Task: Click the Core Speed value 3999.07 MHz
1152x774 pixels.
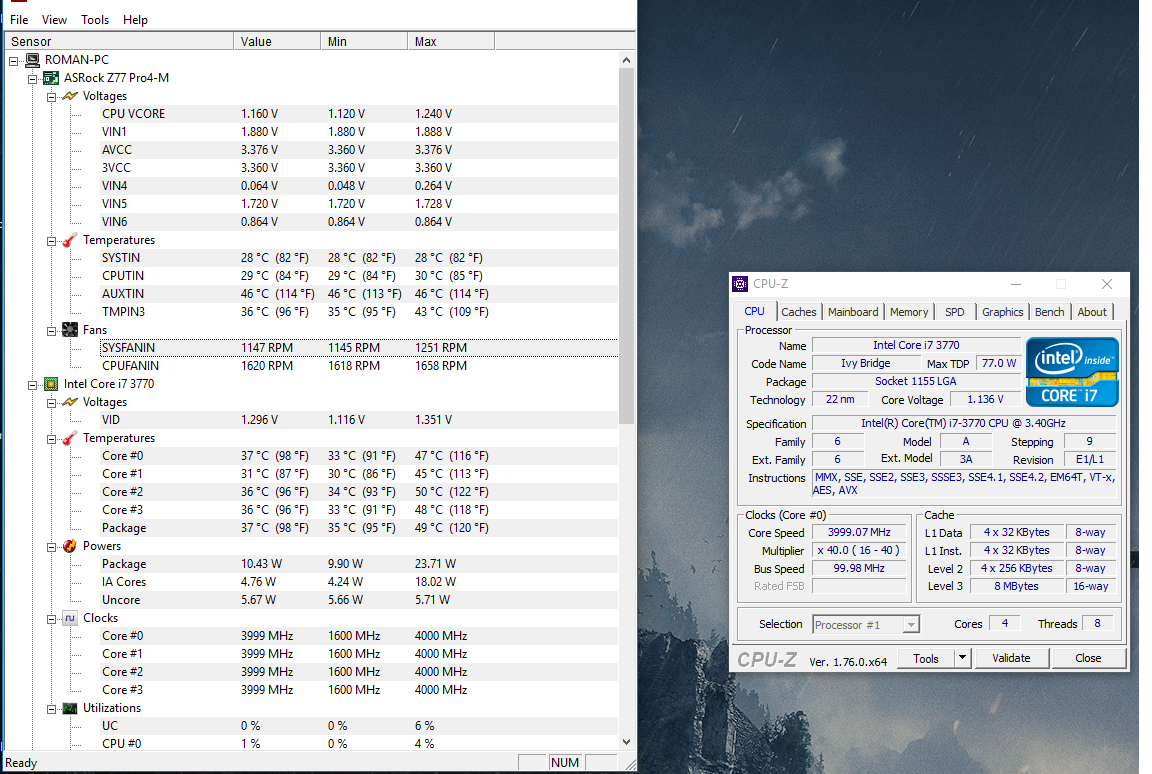Action: coord(859,532)
